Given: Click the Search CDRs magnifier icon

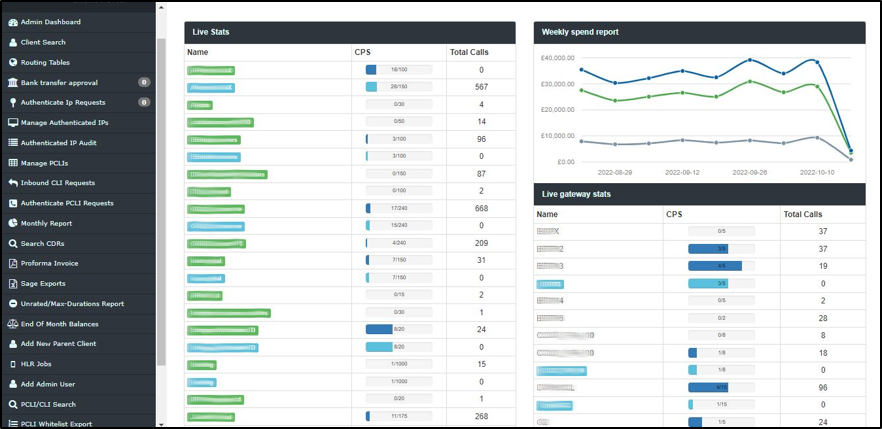Looking at the screenshot, I should [13, 243].
